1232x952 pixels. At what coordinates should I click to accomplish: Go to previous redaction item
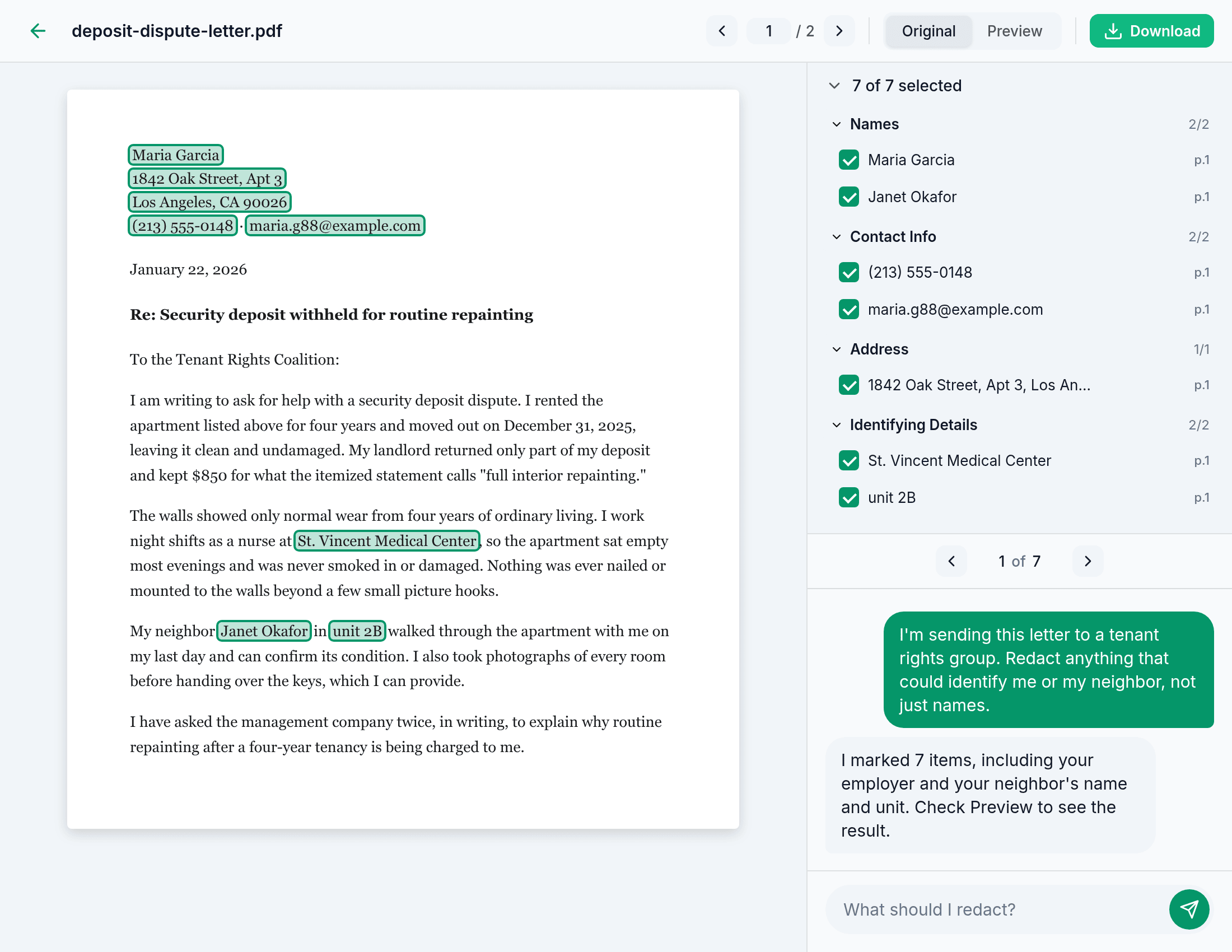[x=951, y=562]
